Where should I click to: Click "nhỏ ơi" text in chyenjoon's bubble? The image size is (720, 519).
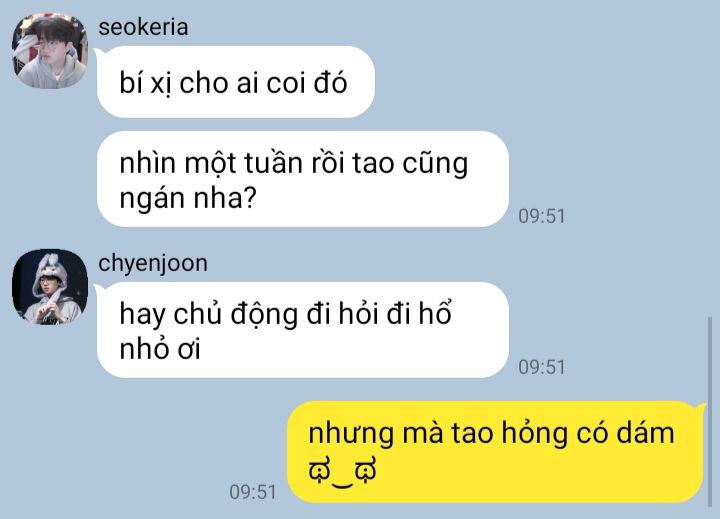(160, 349)
